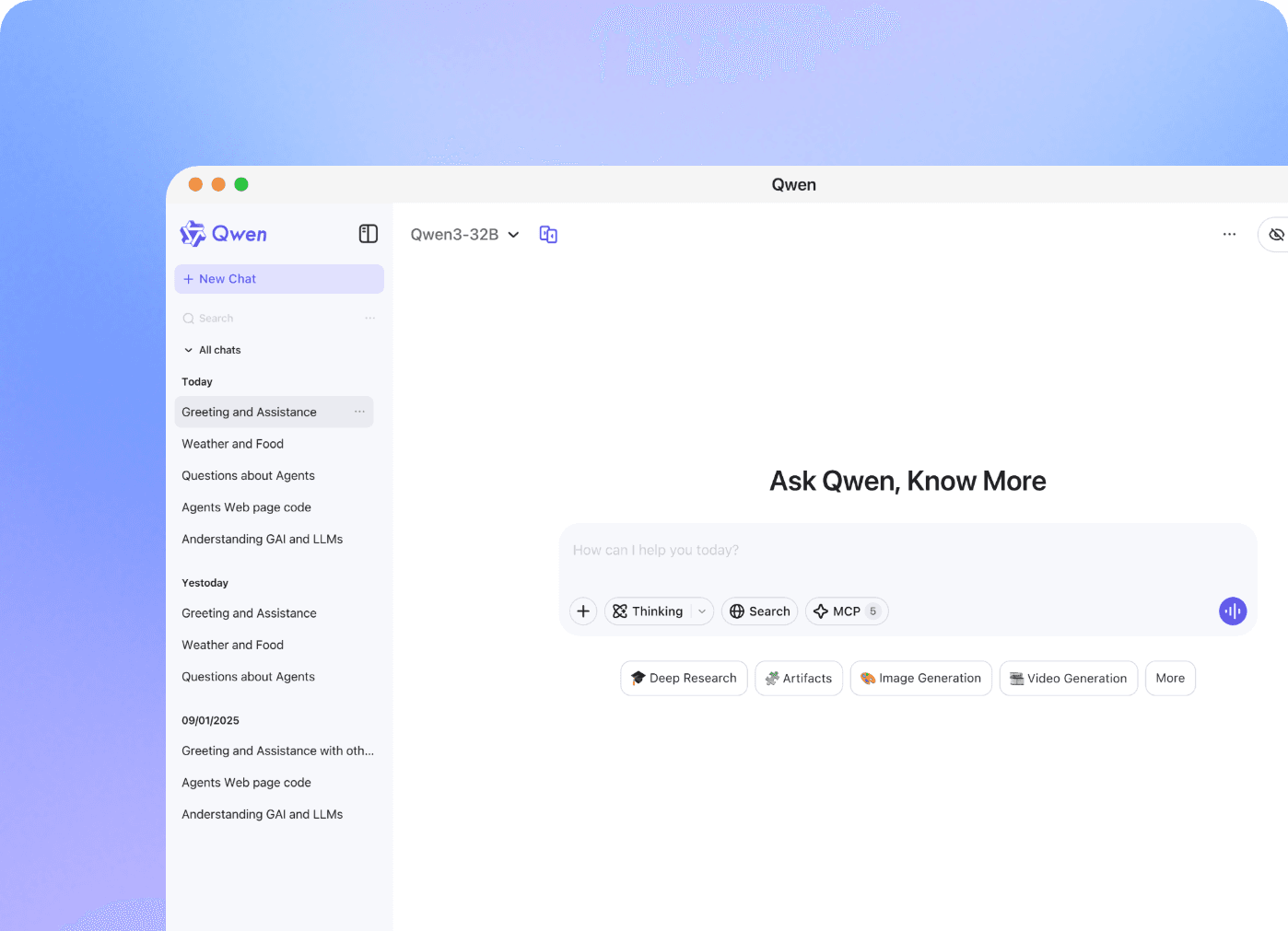
Task: Open options for the highlighted Greeting and Assistance chat
Action: pyautogui.click(x=359, y=412)
